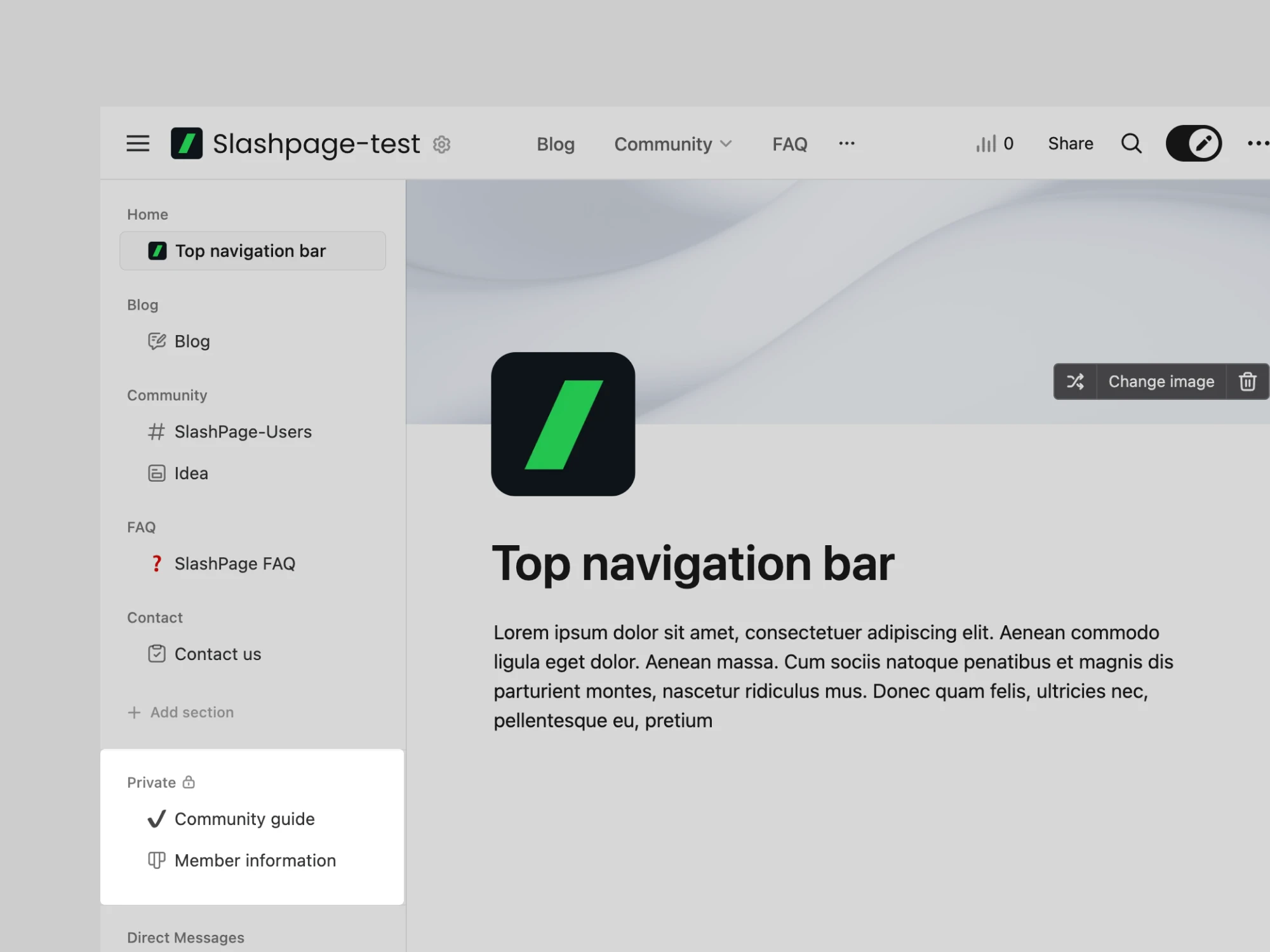Image resolution: width=1270 pixels, height=952 pixels.
Task: Shuffle the cover image randomly
Action: tap(1075, 381)
